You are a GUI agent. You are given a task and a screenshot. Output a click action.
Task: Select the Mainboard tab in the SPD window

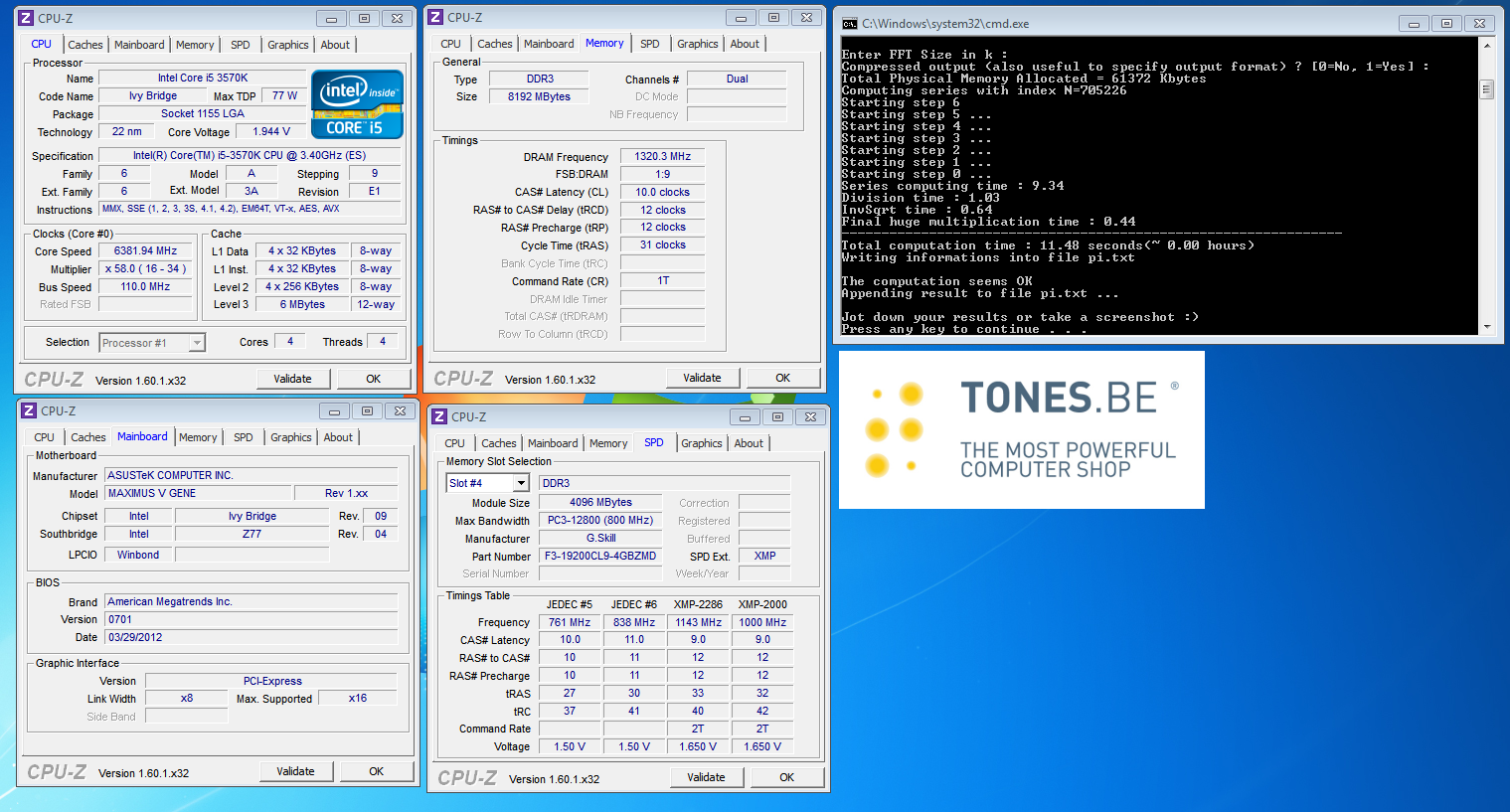(x=553, y=443)
